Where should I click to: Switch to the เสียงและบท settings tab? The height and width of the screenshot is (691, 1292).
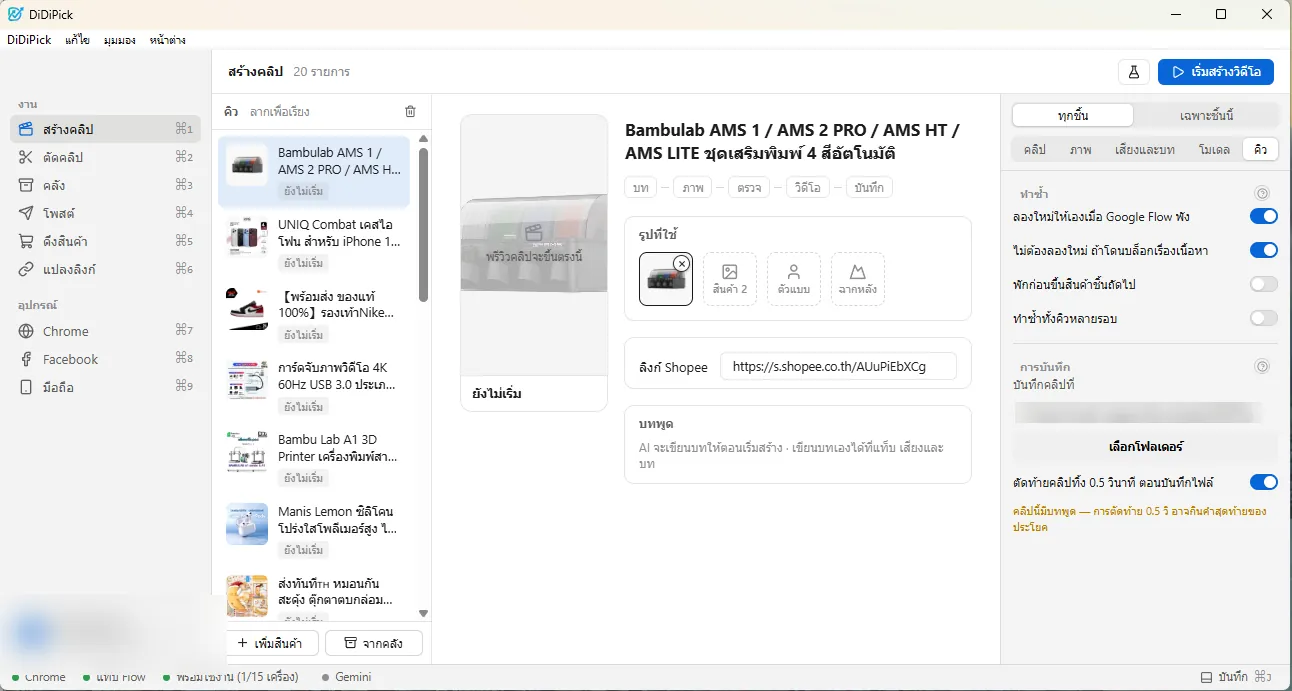1144,149
